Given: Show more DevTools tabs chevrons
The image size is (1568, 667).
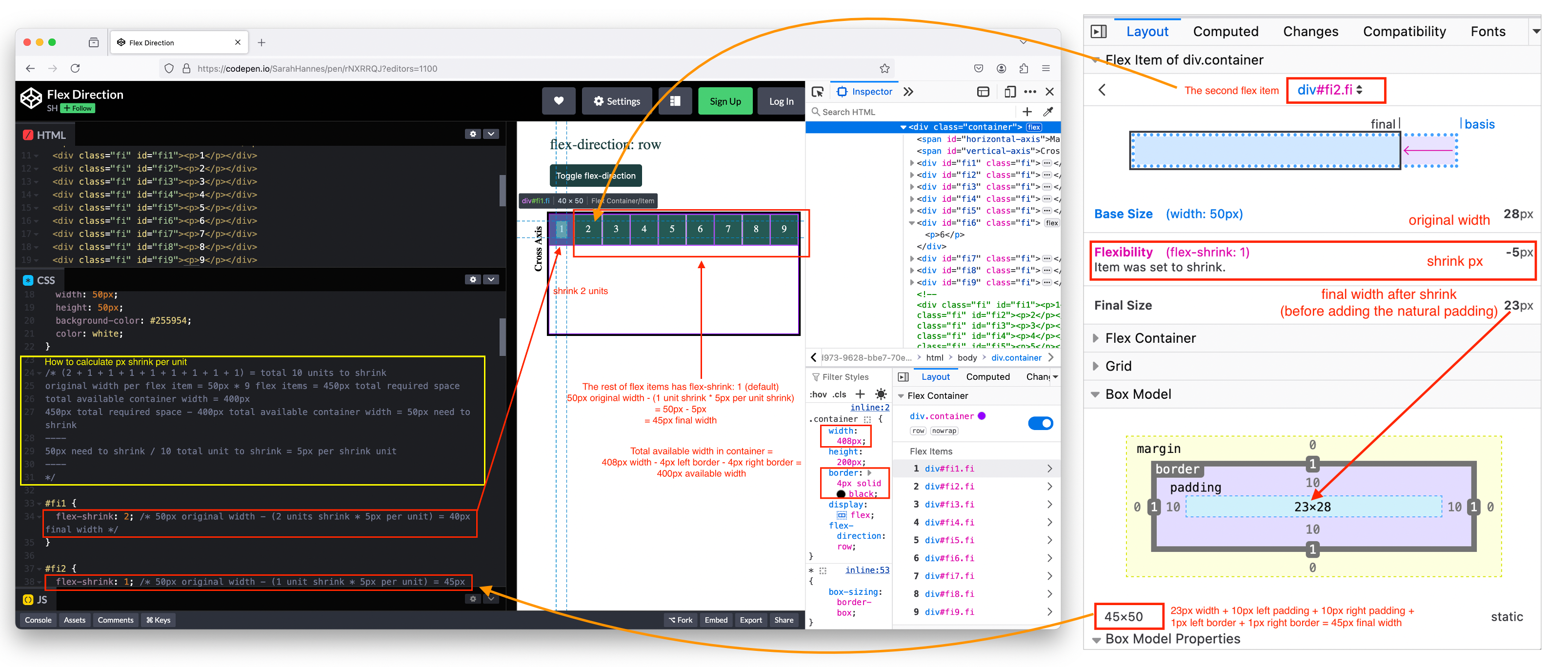Looking at the screenshot, I should (908, 92).
